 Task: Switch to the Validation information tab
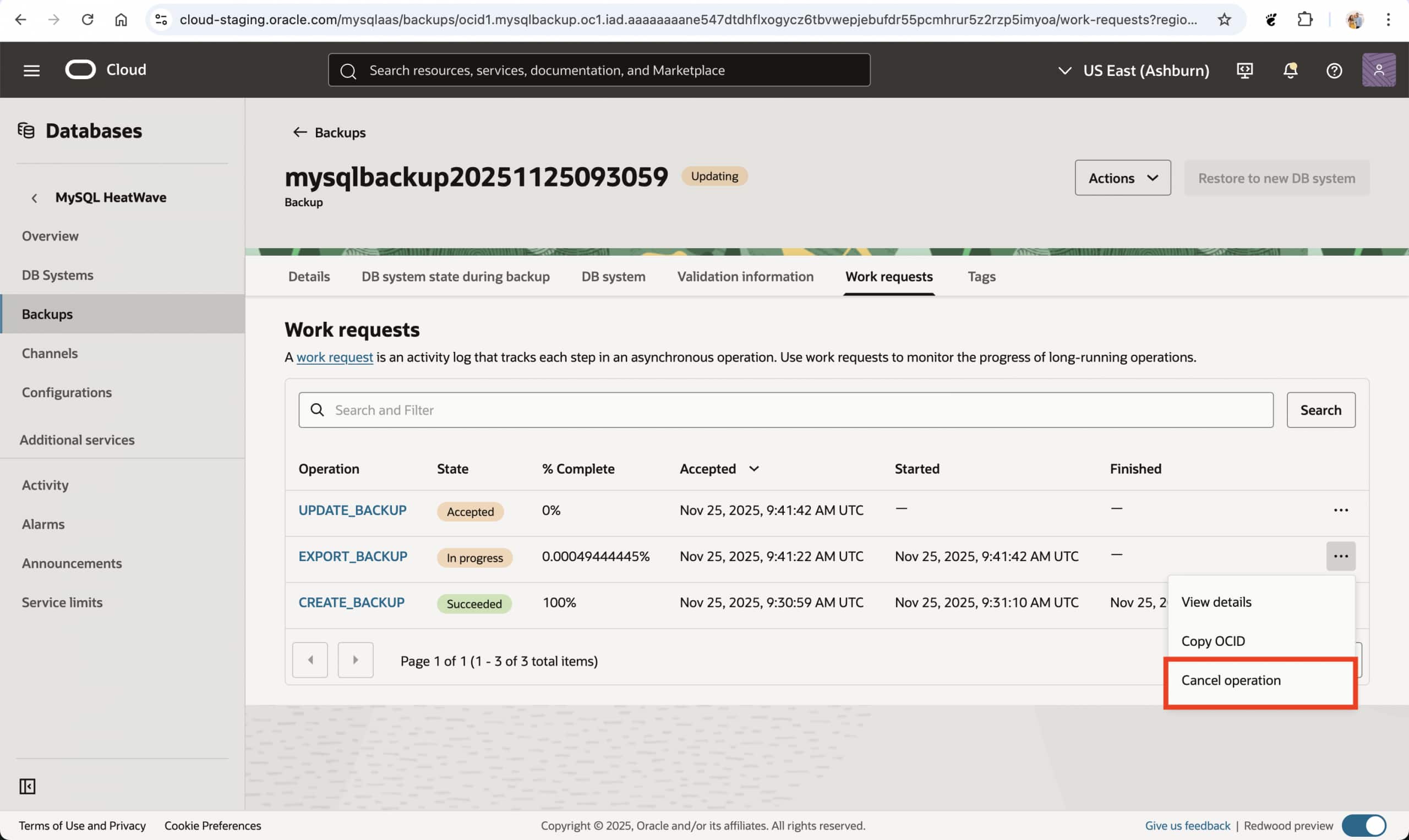click(x=745, y=276)
